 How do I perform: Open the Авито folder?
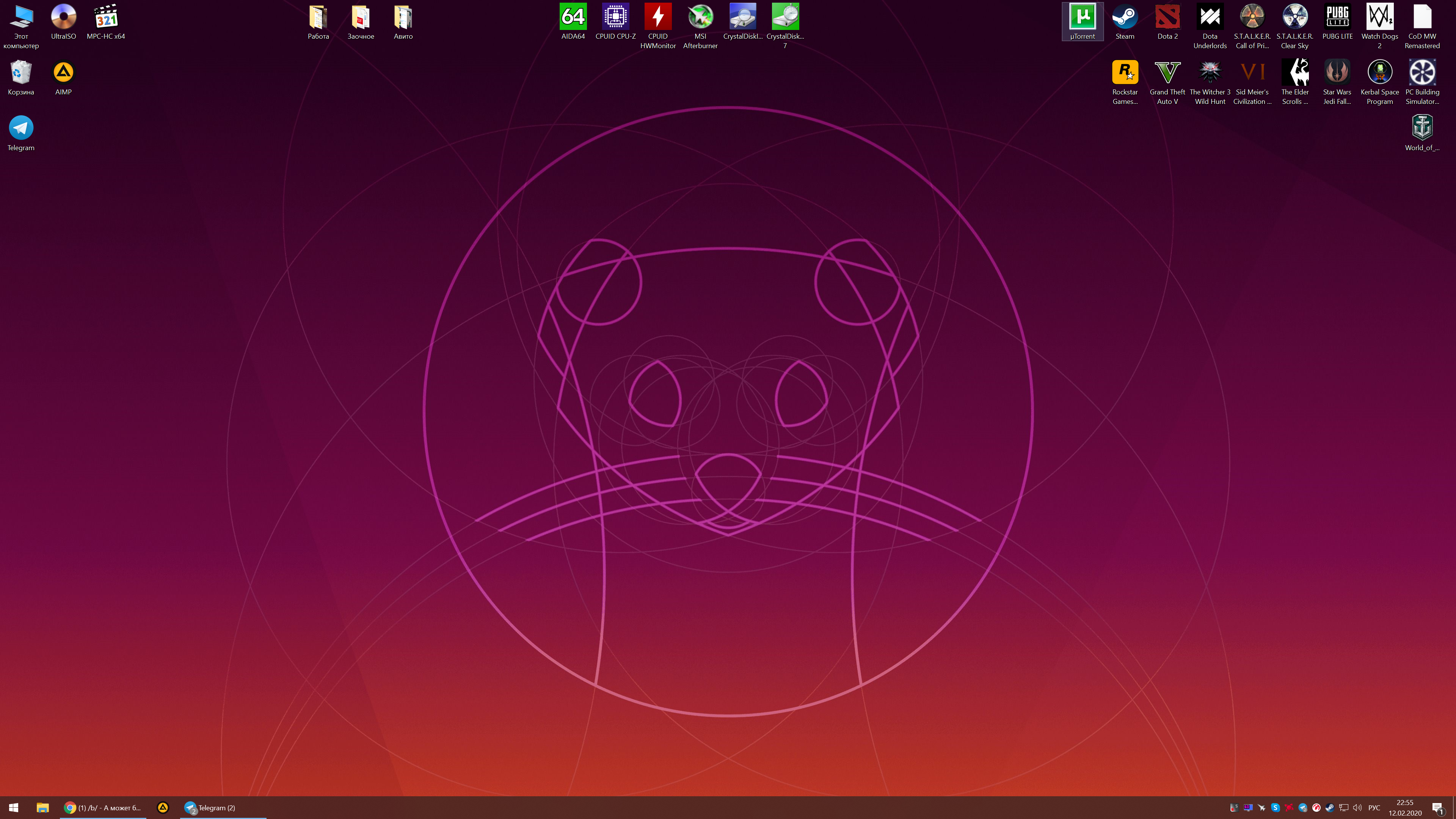click(403, 22)
